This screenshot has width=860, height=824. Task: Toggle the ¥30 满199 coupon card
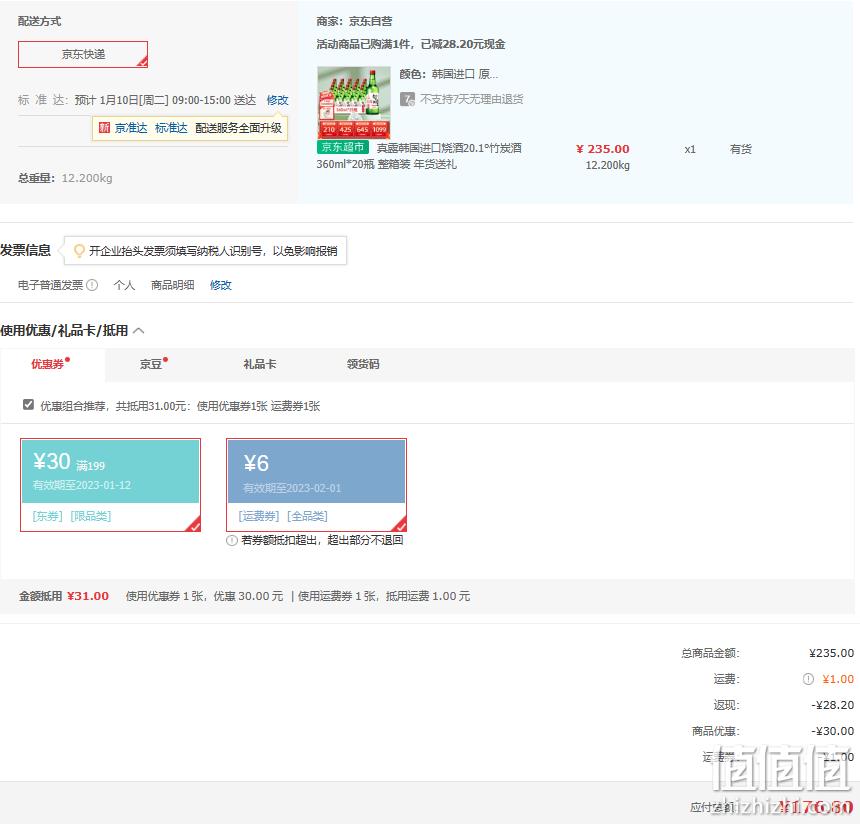click(x=110, y=485)
